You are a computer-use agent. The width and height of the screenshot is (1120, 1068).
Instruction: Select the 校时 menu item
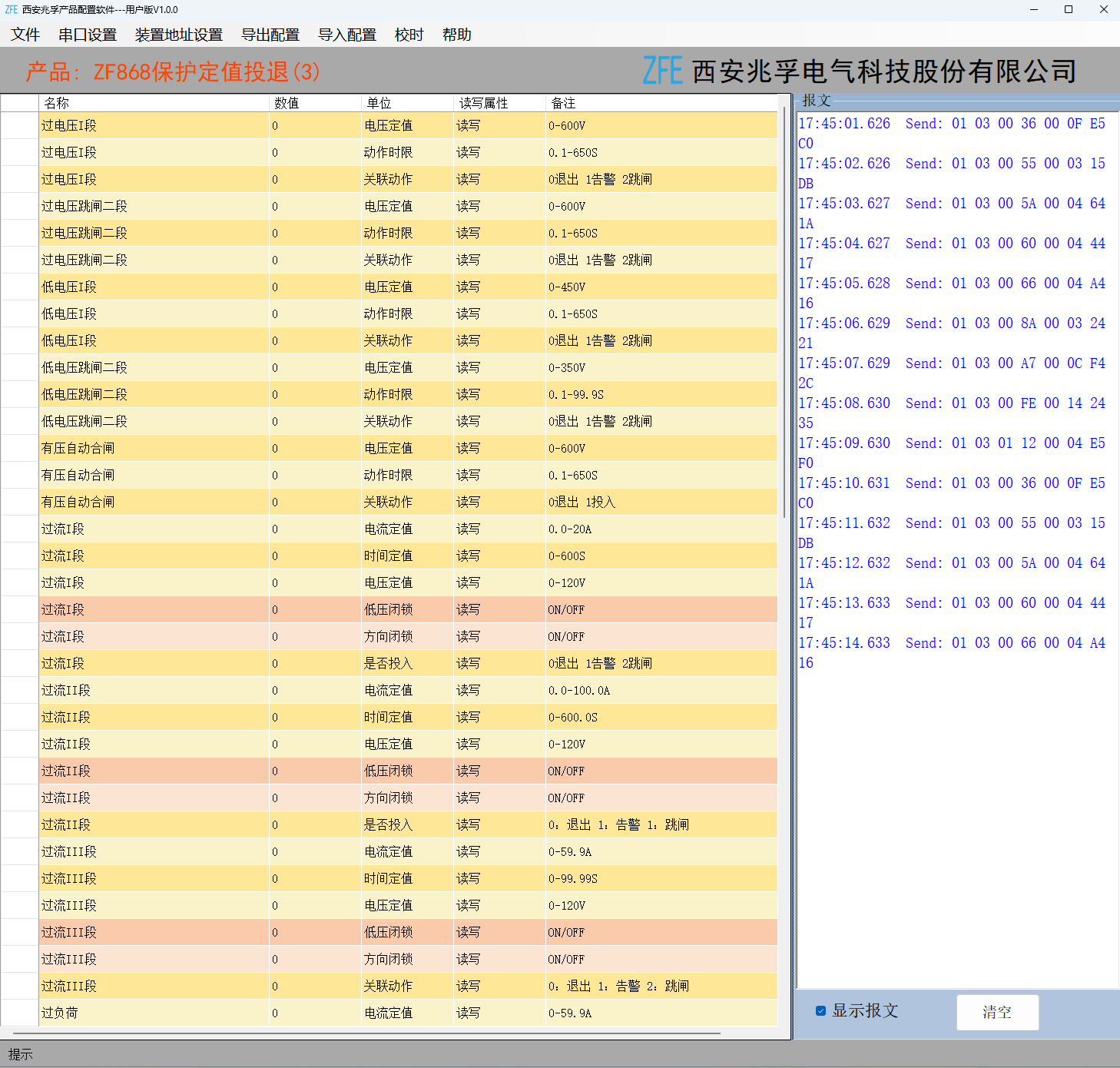[409, 35]
